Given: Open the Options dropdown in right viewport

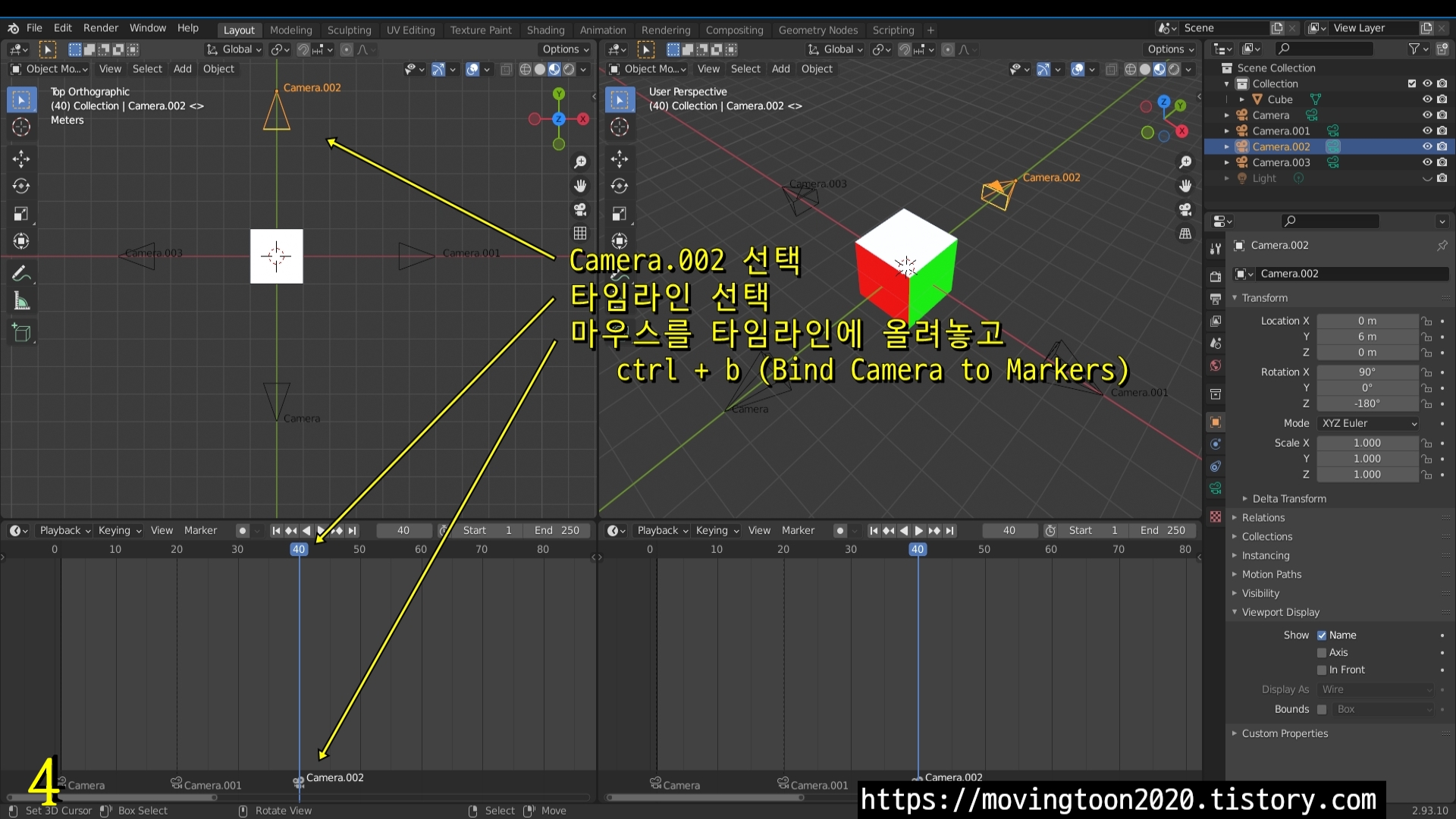Looking at the screenshot, I should (x=1170, y=49).
